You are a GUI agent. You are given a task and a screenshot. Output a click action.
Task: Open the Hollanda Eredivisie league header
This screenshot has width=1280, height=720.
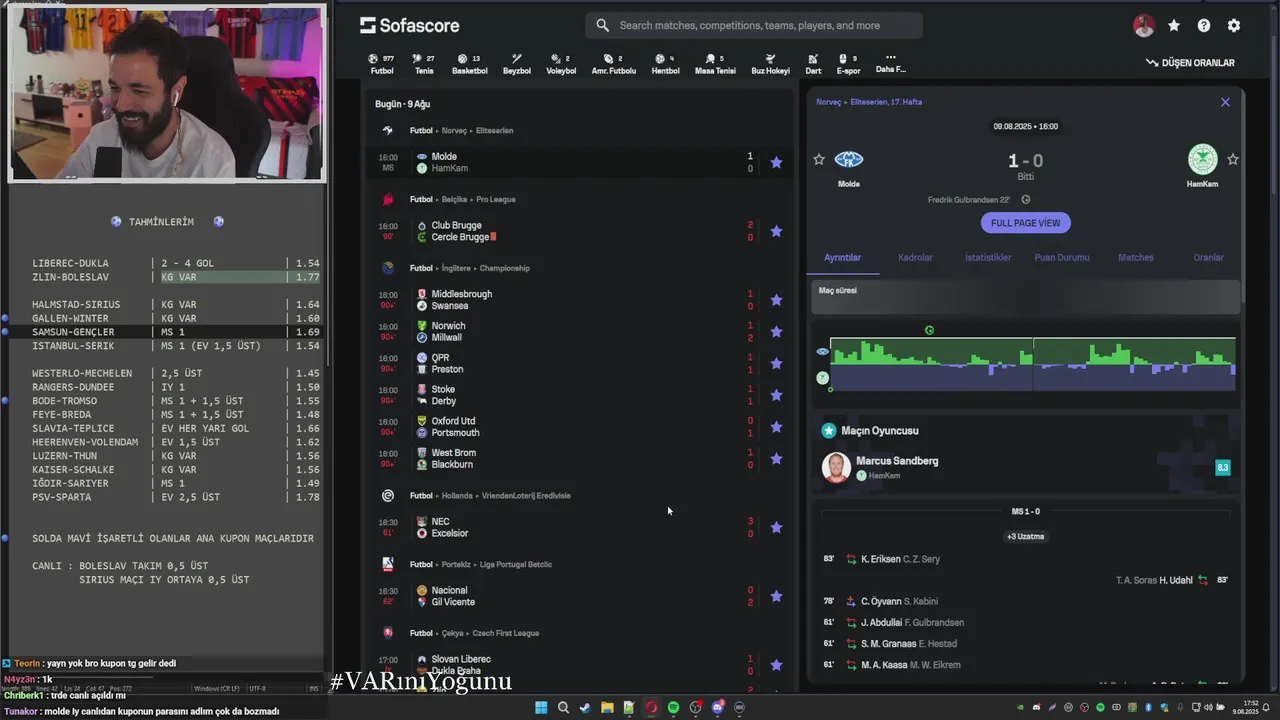pos(490,495)
